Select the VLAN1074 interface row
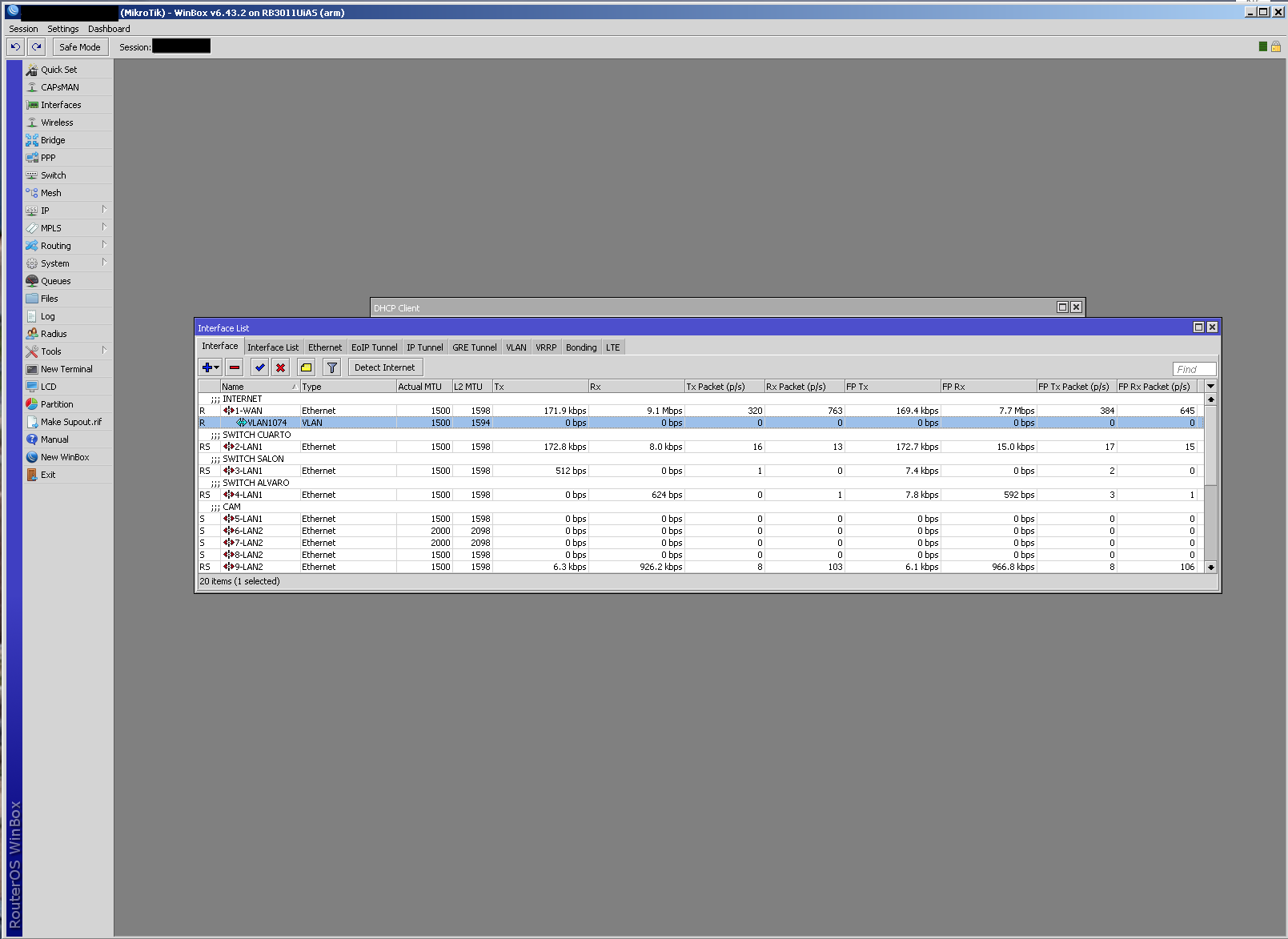Image resolution: width=1288 pixels, height=939 pixels. [700, 423]
